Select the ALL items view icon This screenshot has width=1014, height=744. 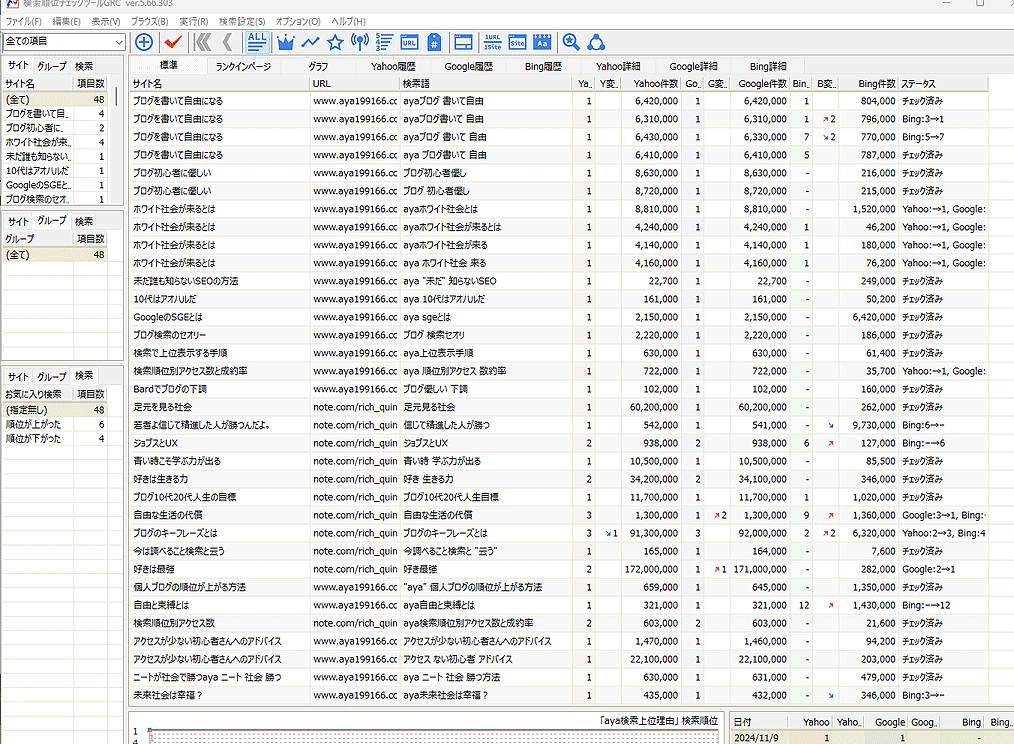point(257,41)
